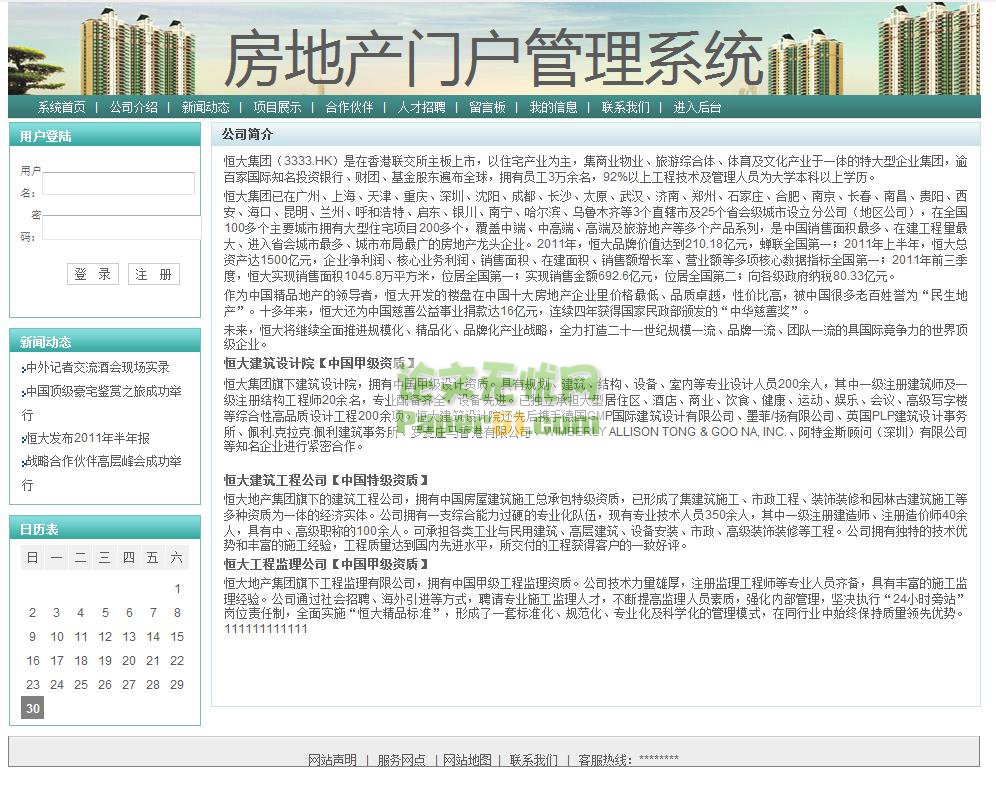Click the 公司简介 section heading

(x=247, y=135)
